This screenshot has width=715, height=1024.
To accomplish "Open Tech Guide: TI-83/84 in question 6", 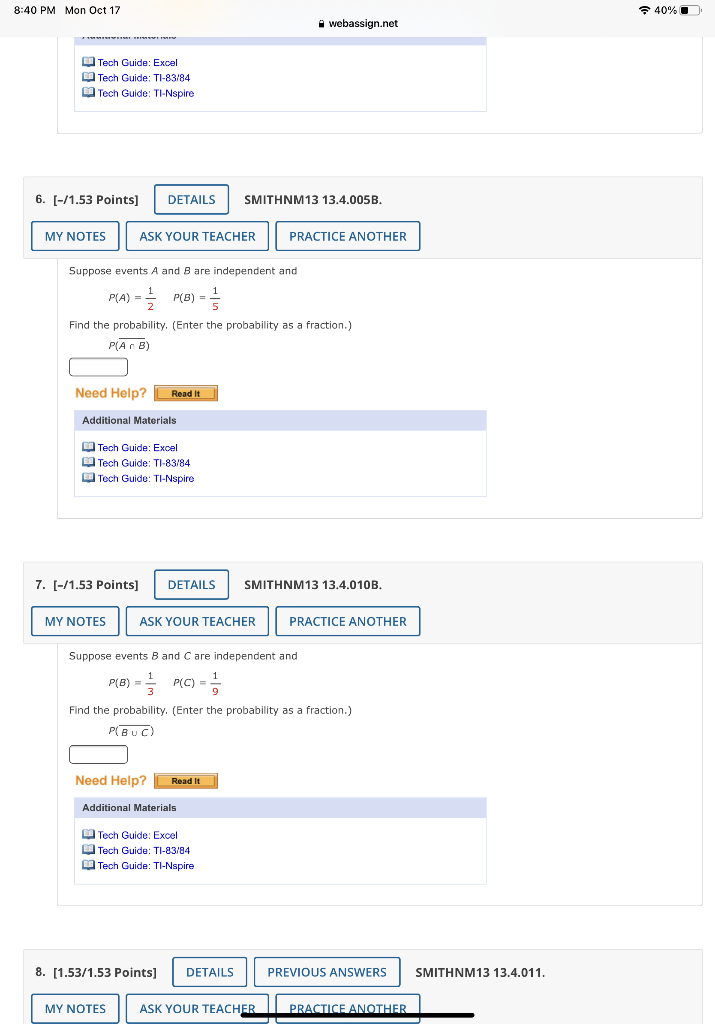I will (141, 462).
